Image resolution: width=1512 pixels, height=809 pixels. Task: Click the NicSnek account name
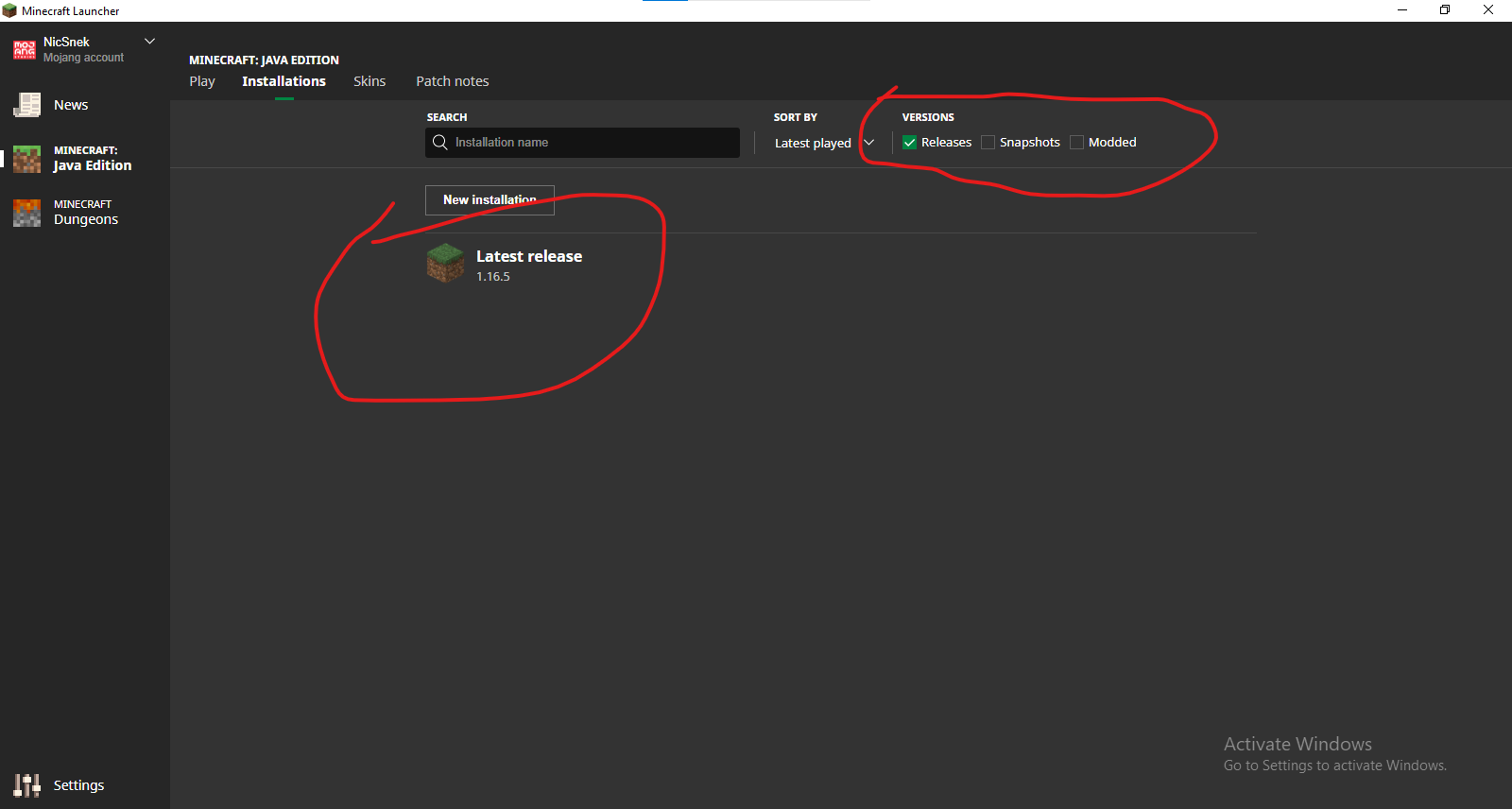tap(66, 42)
